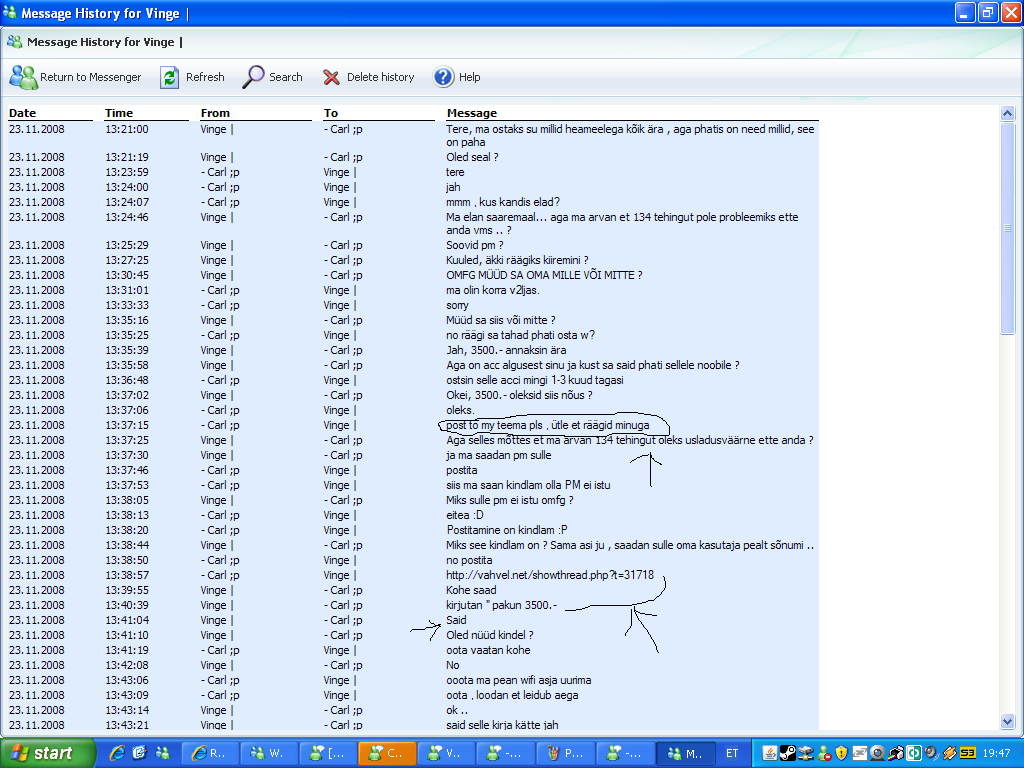
Task: Click the Return to Messenger icon
Action: click(x=23, y=77)
